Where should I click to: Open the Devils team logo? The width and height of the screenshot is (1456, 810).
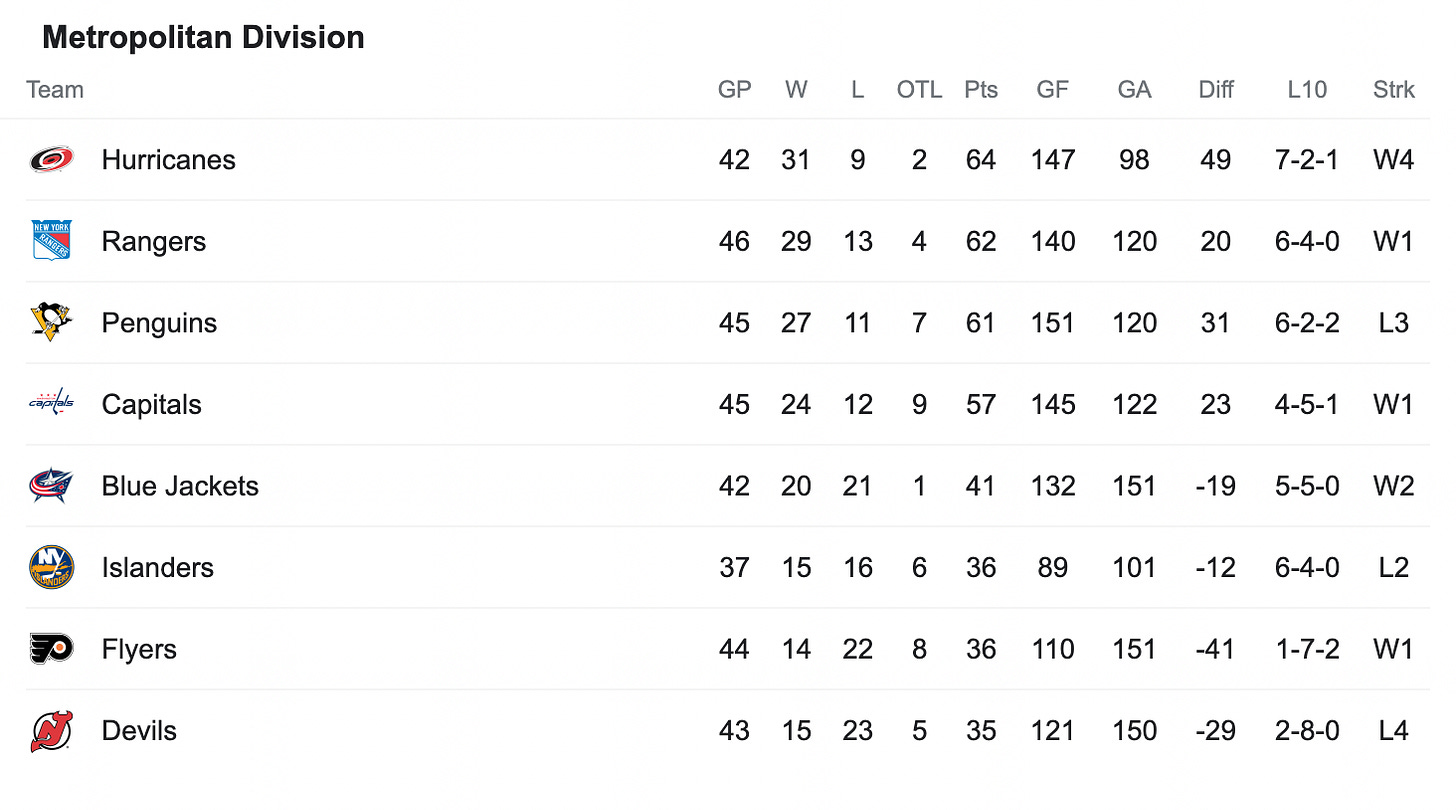[51, 730]
